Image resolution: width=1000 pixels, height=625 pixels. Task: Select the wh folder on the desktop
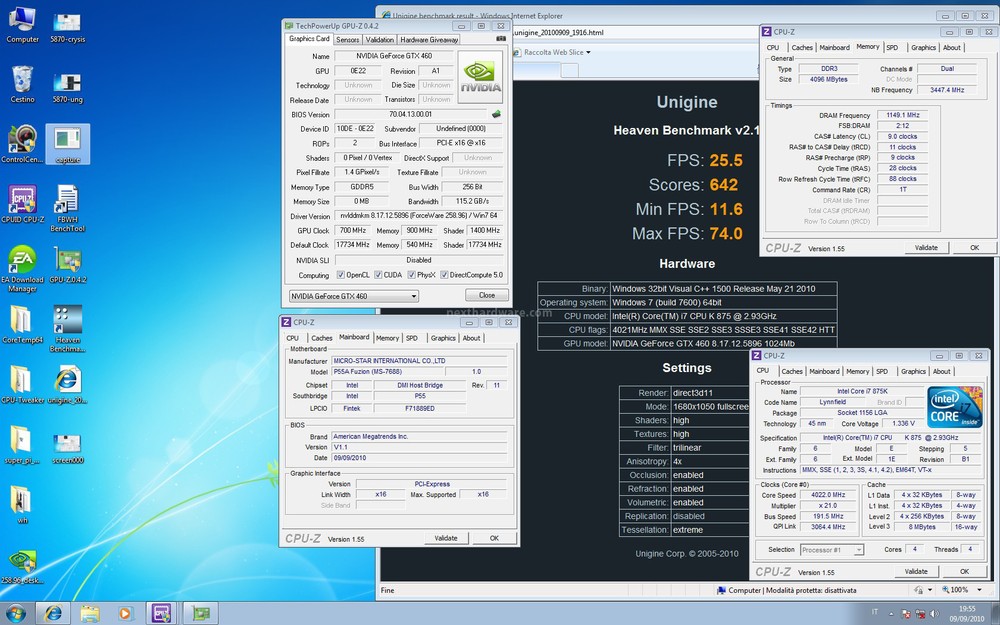click(22, 504)
